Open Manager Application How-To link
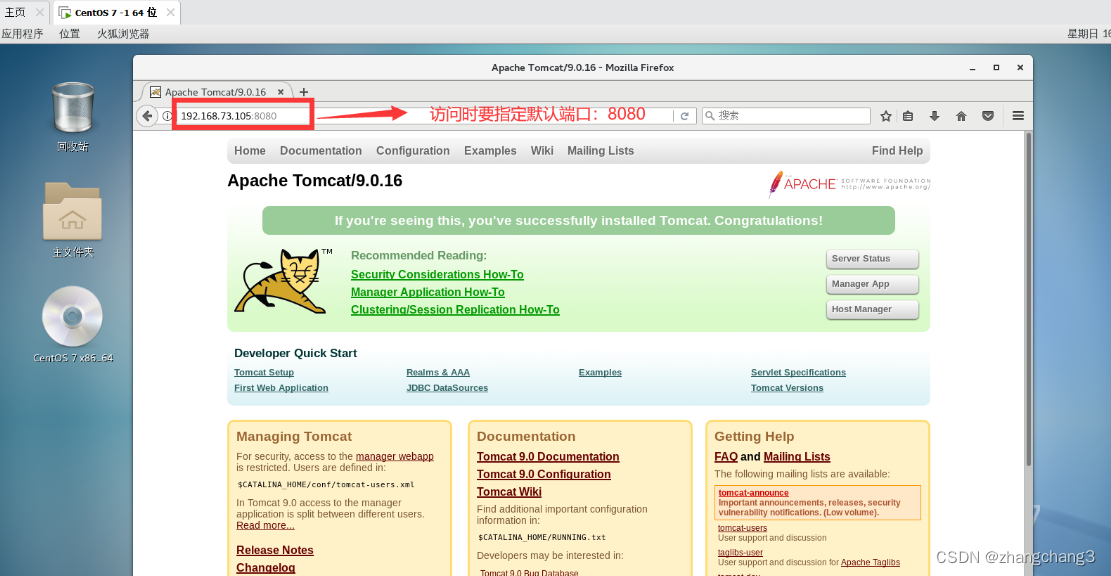This screenshot has width=1111, height=576. coord(427,293)
